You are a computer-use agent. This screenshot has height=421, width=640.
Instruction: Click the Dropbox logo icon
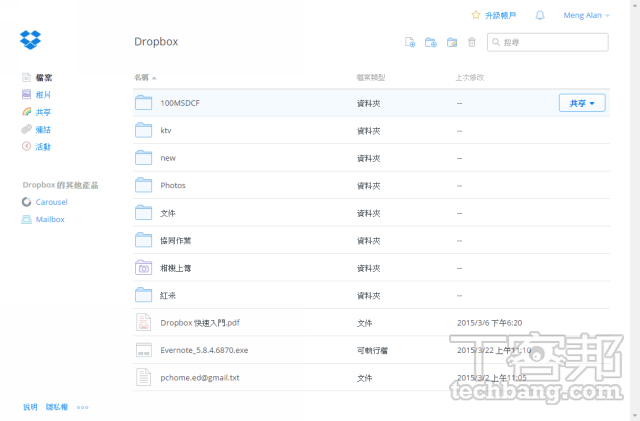pyautogui.click(x=30, y=41)
